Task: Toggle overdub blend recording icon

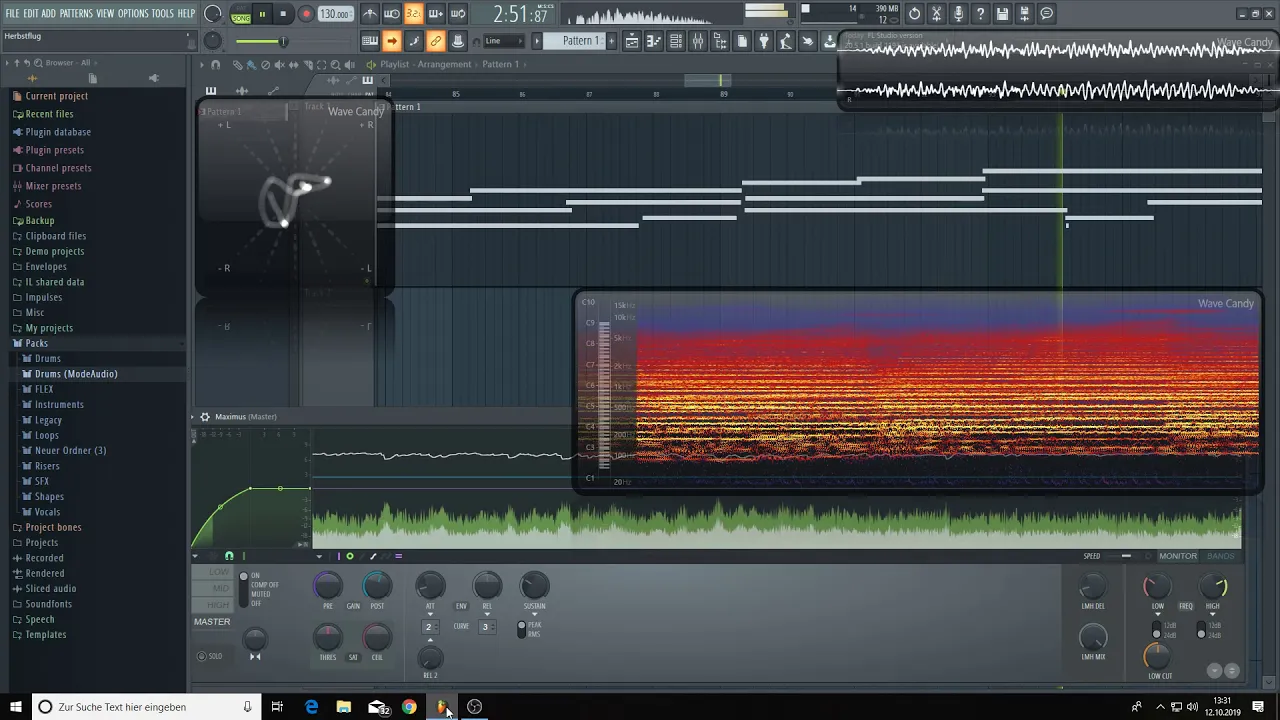Action: 436,14
